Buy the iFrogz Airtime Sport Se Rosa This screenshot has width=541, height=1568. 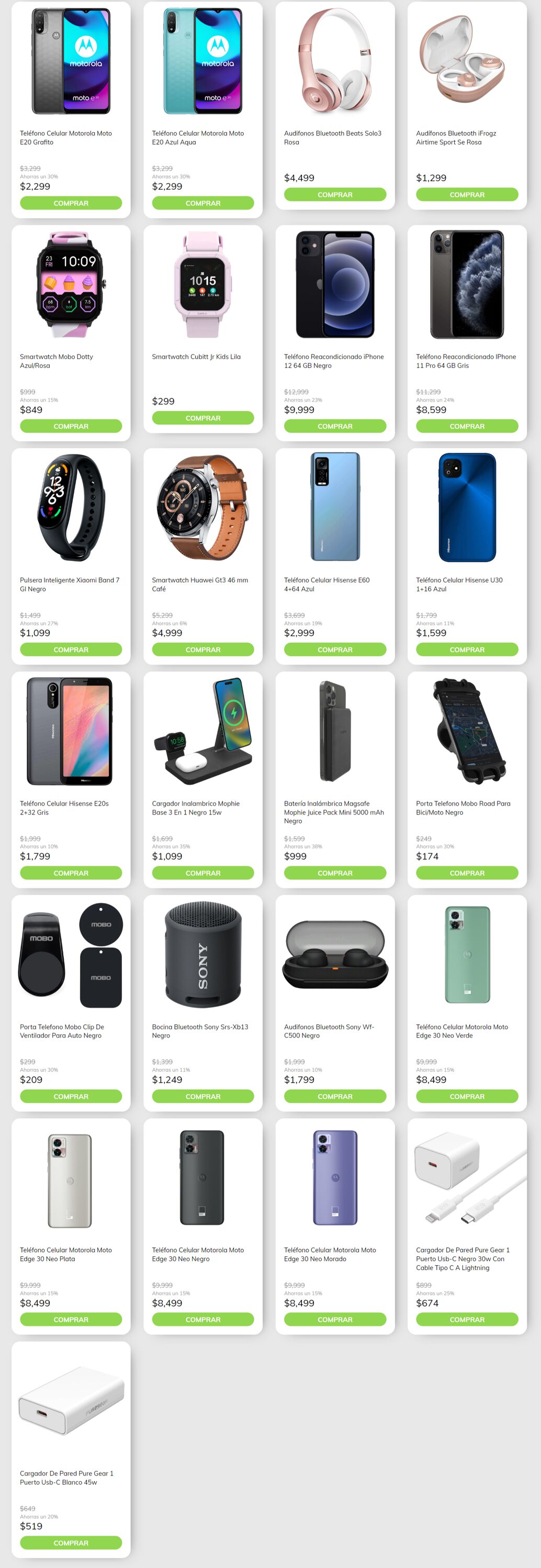click(467, 195)
